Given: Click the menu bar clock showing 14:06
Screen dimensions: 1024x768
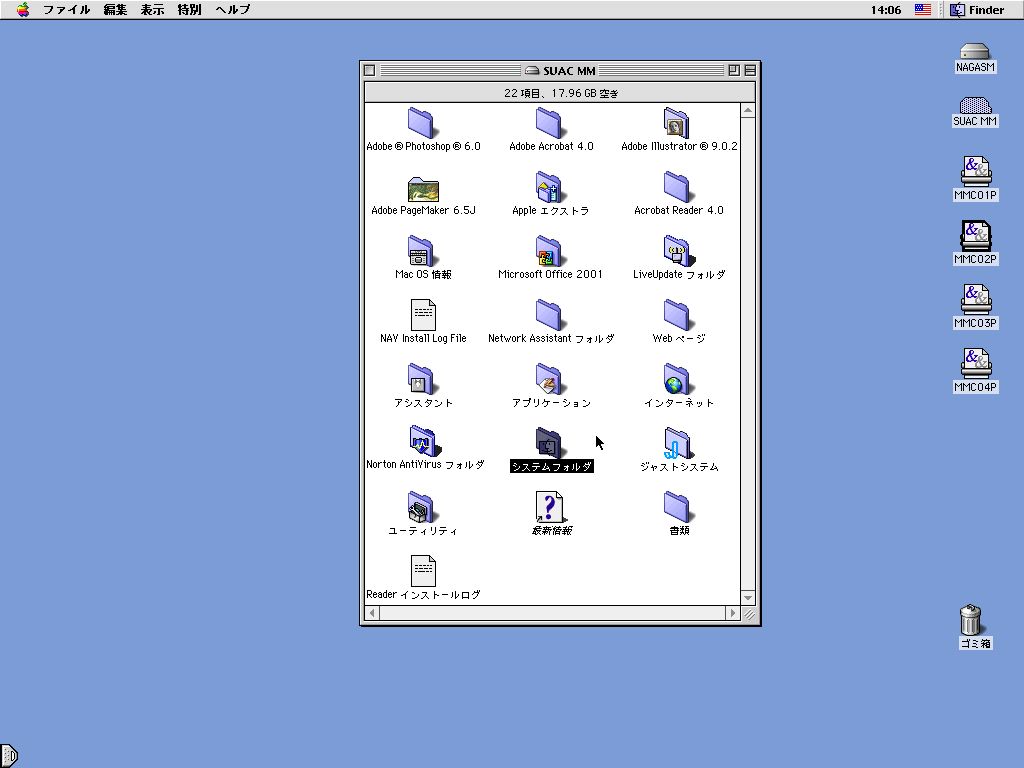Looking at the screenshot, I should pos(885,10).
